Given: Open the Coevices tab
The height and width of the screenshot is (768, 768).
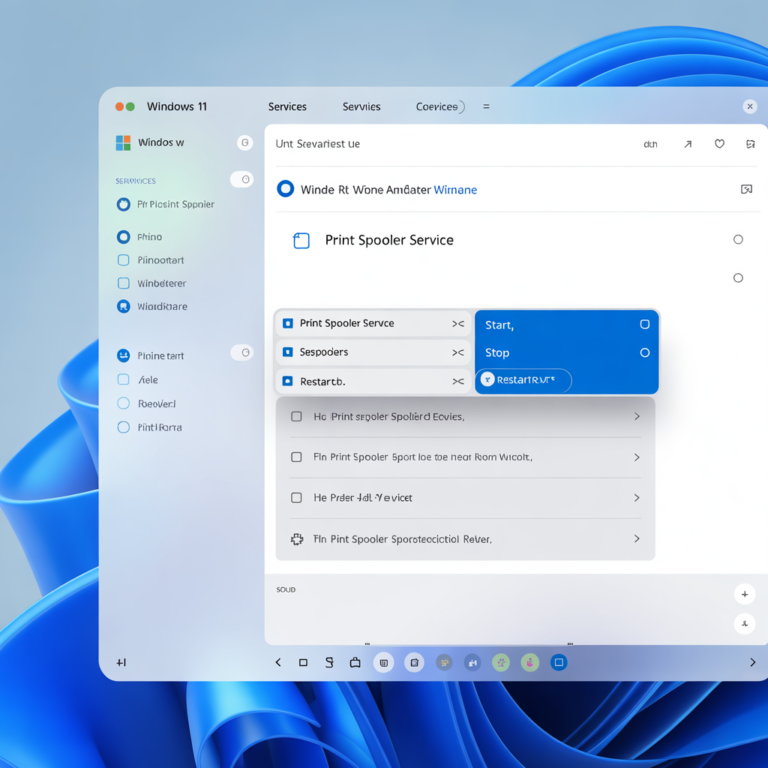Looking at the screenshot, I should tap(436, 107).
